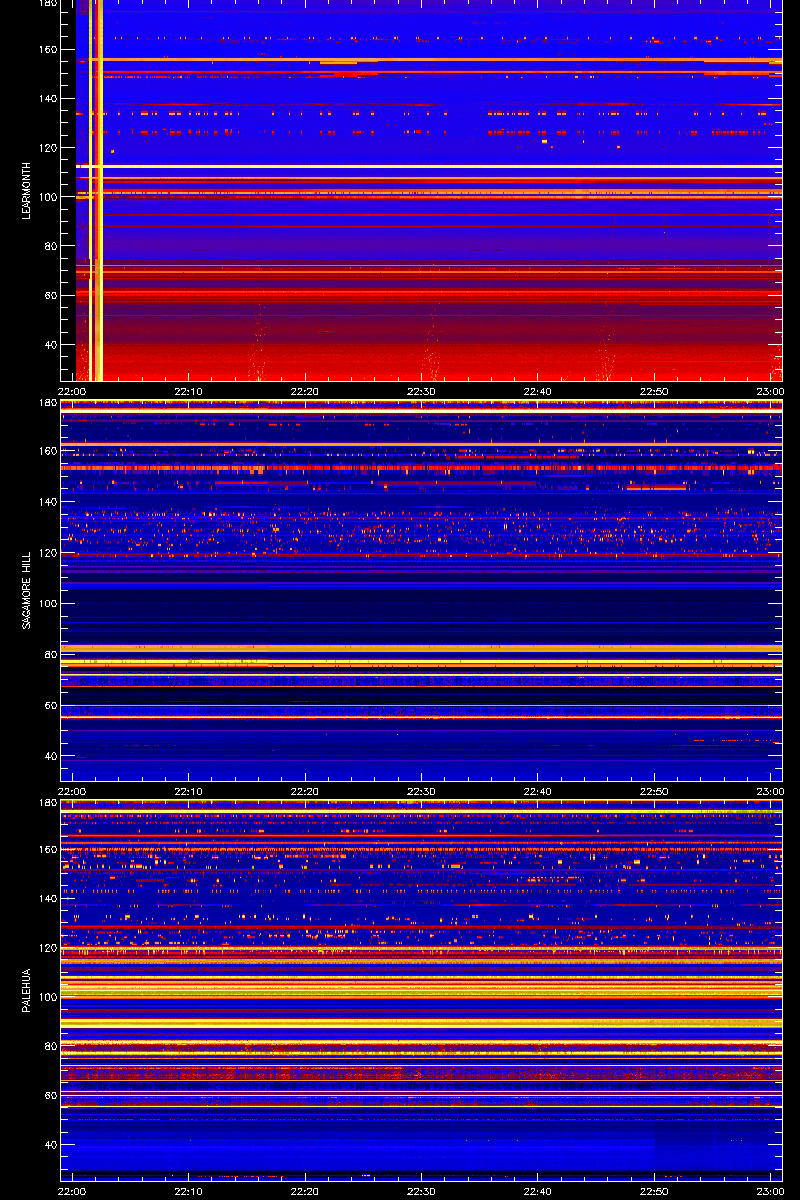Click 23:00 time label of Sagamore Hill panel
The height and width of the screenshot is (1200, 800).
pyautogui.click(x=770, y=791)
